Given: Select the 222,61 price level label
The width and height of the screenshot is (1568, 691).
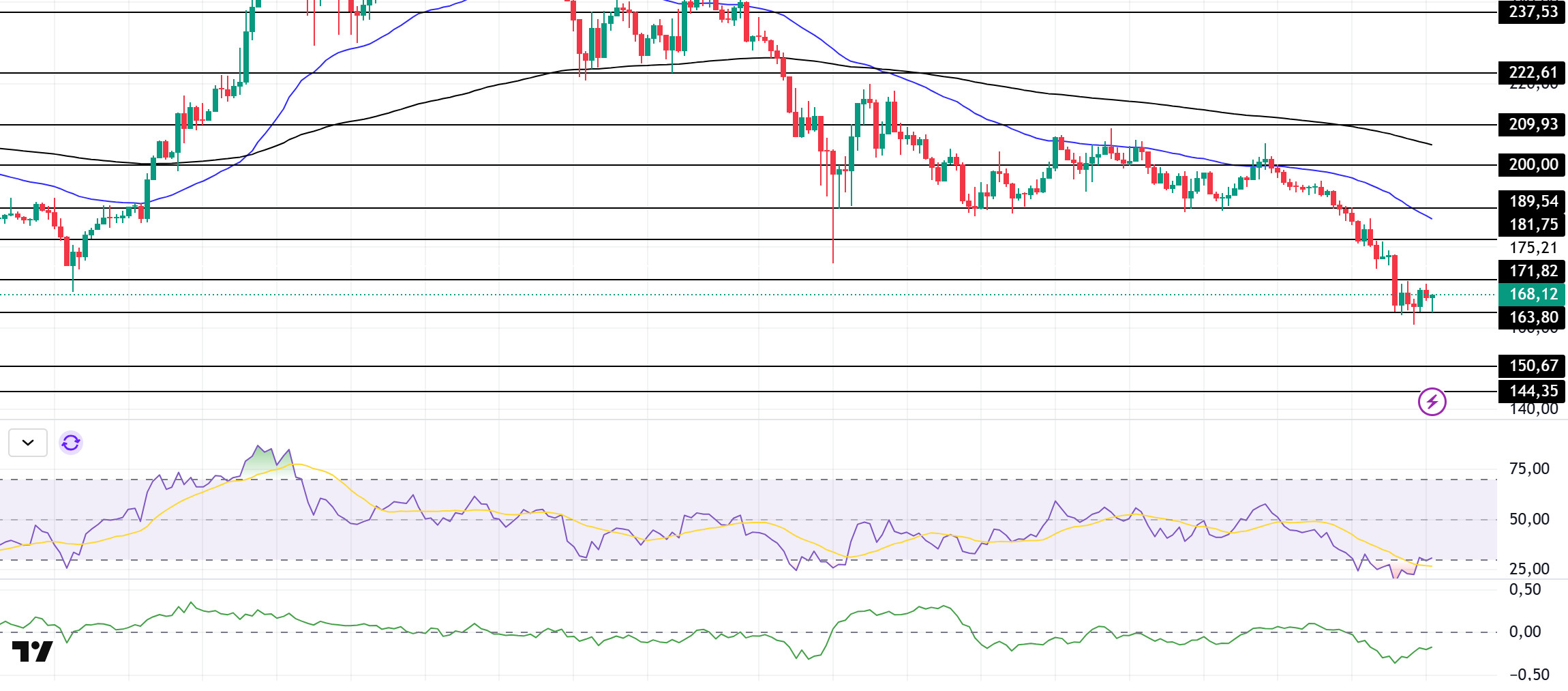Looking at the screenshot, I should click(1532, 72).
